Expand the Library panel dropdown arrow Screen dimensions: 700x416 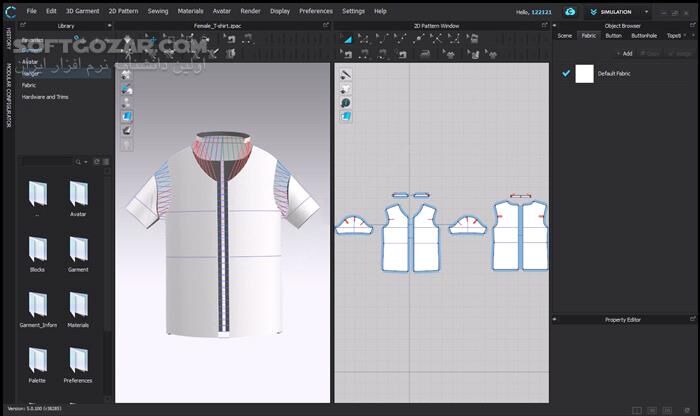(109, 25)
